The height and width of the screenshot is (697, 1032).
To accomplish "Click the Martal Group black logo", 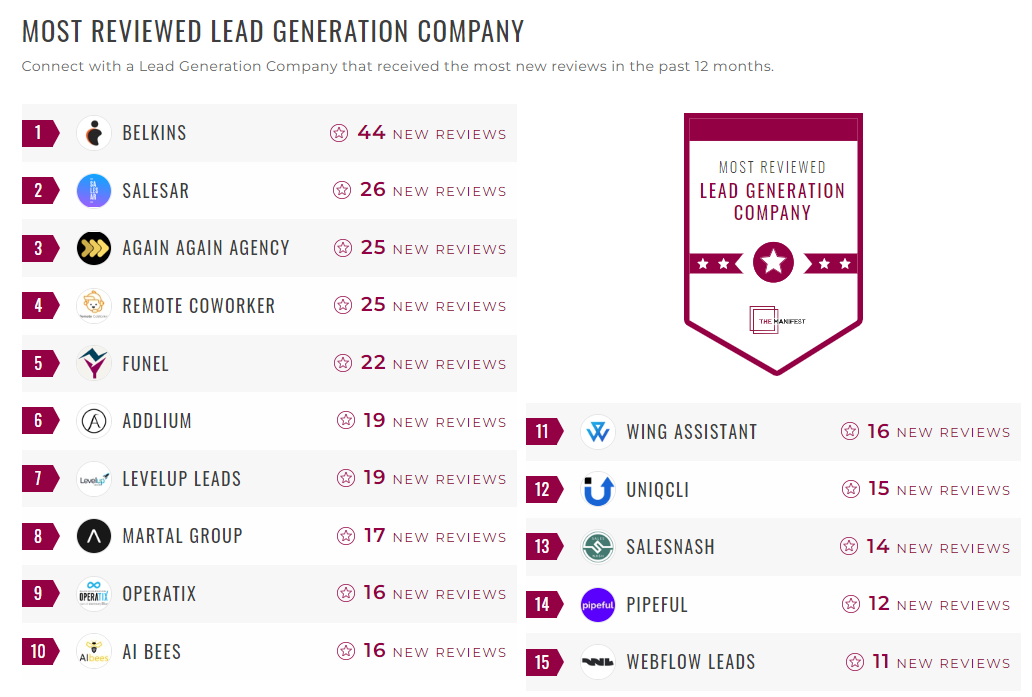I will tap(93, 536).
